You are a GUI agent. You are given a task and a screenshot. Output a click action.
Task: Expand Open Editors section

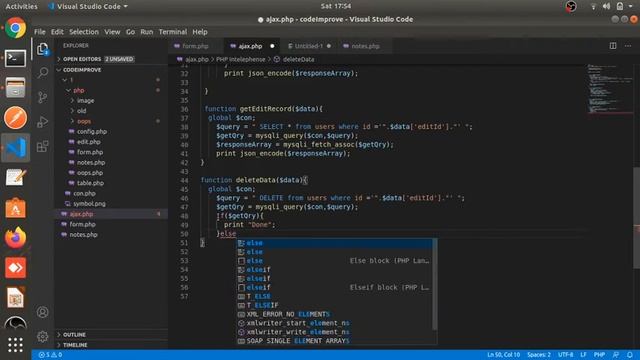[x=98, y=59]
